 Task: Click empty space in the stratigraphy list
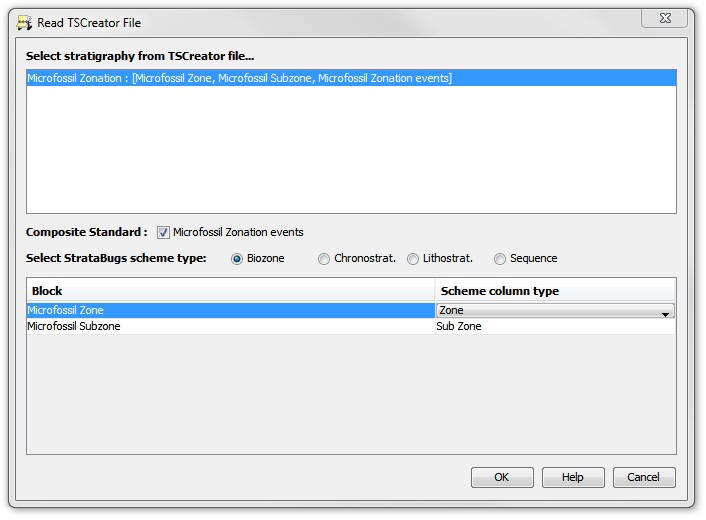click(350, 150)
